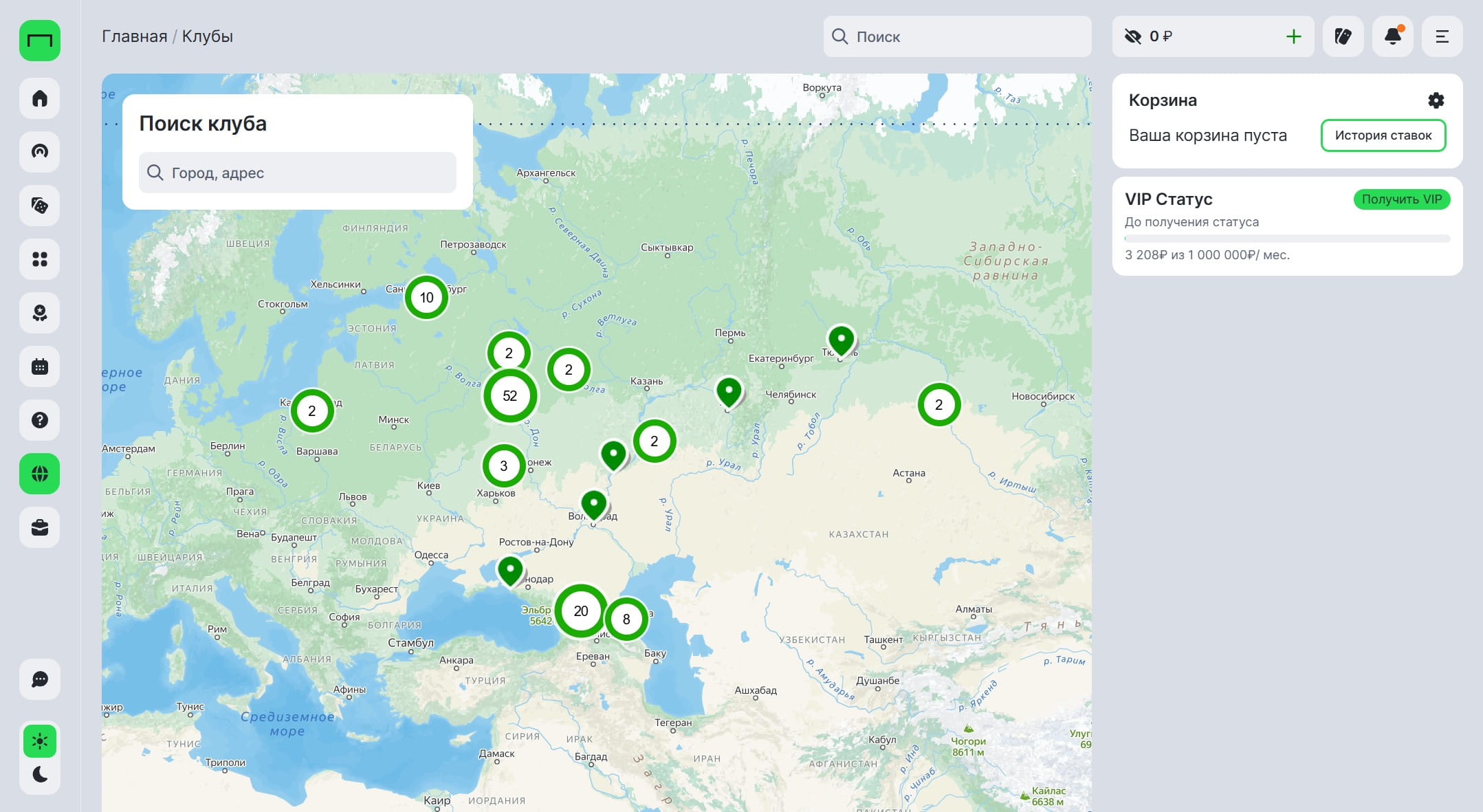Select the club pin near Krasnodar
Image resolution: width=1483 pixels, height=812 pixels.
click(x=510, y=571)
